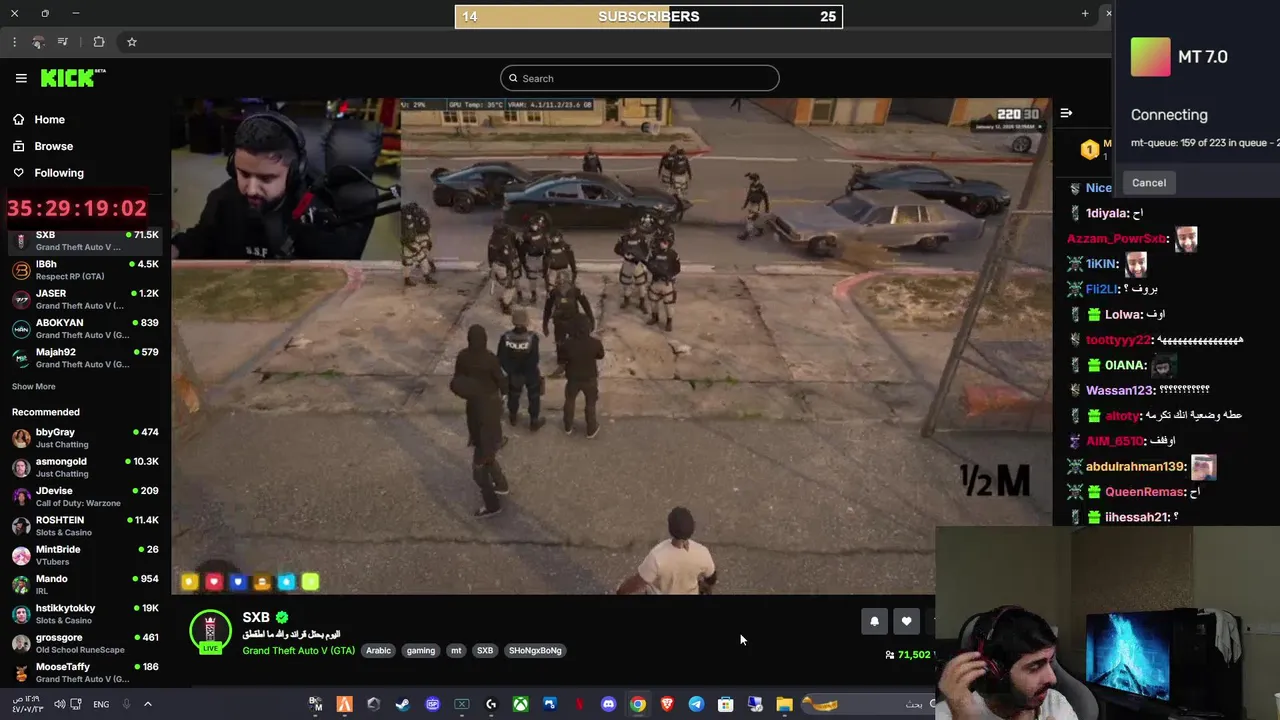Click the browser profile avatar icon

click(x=38, y=42)
